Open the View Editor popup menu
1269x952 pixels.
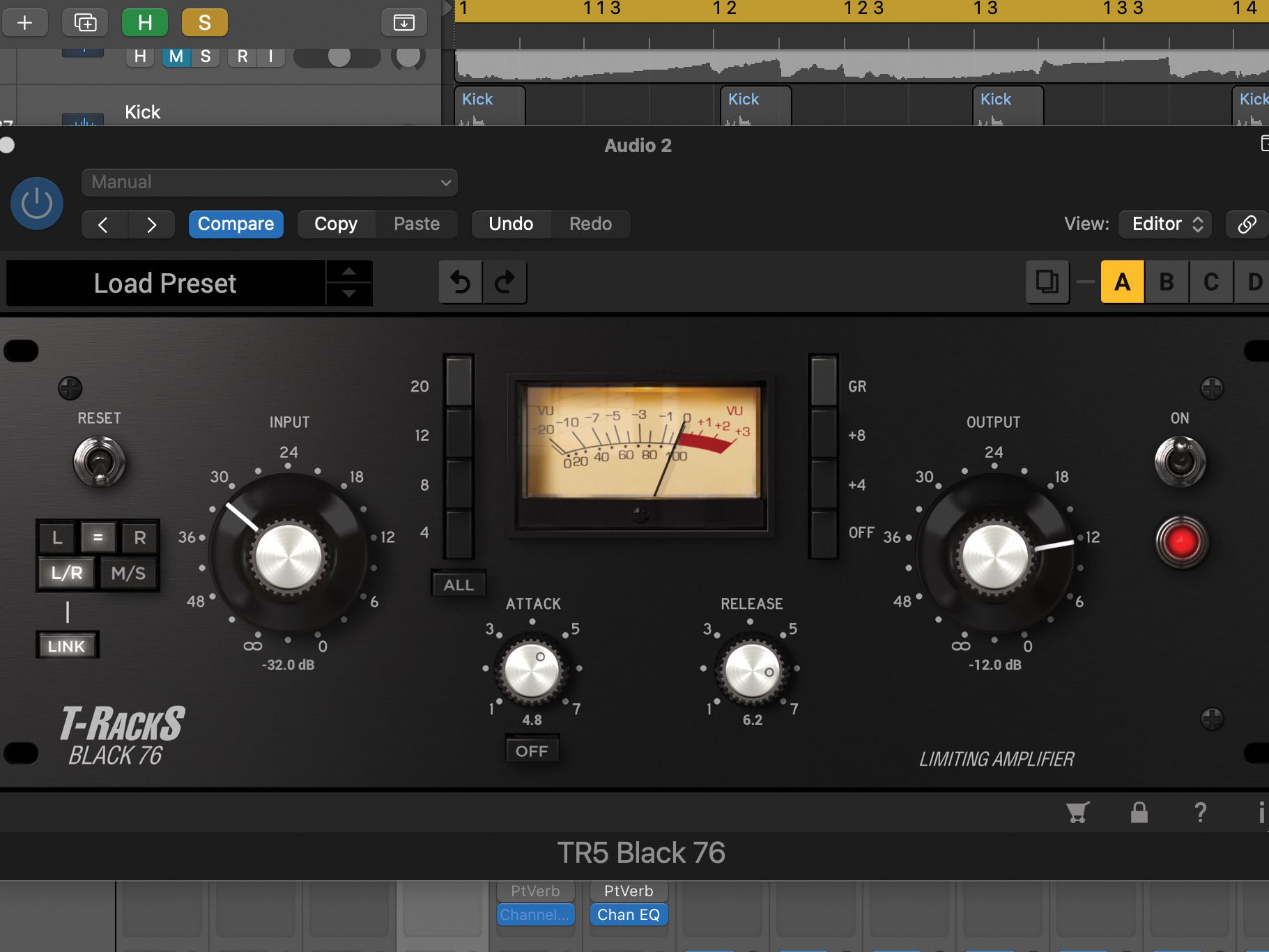pyautogui.click(x=1165, y=224)
